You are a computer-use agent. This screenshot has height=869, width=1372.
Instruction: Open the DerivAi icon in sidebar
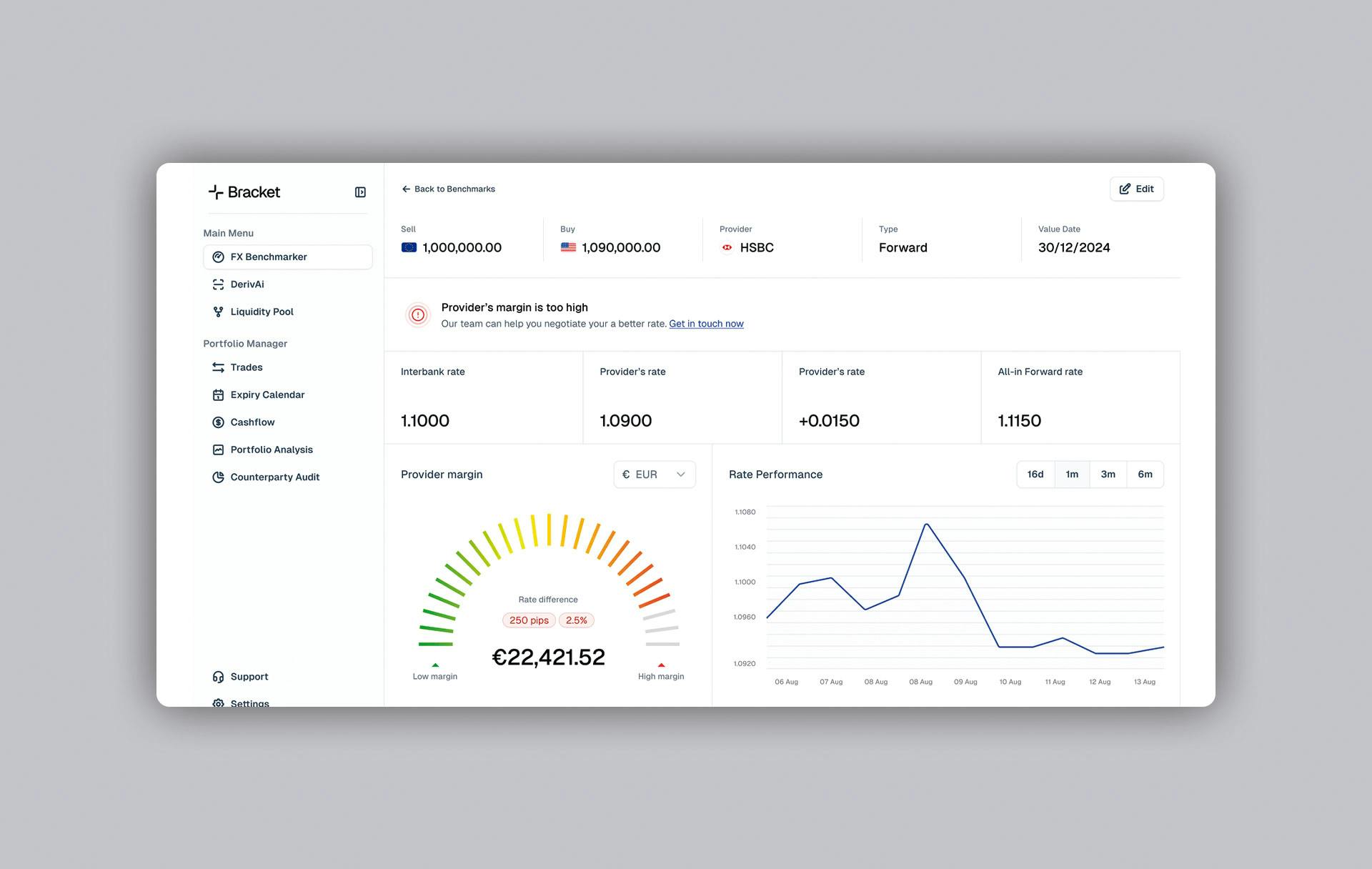click(218, 284)
